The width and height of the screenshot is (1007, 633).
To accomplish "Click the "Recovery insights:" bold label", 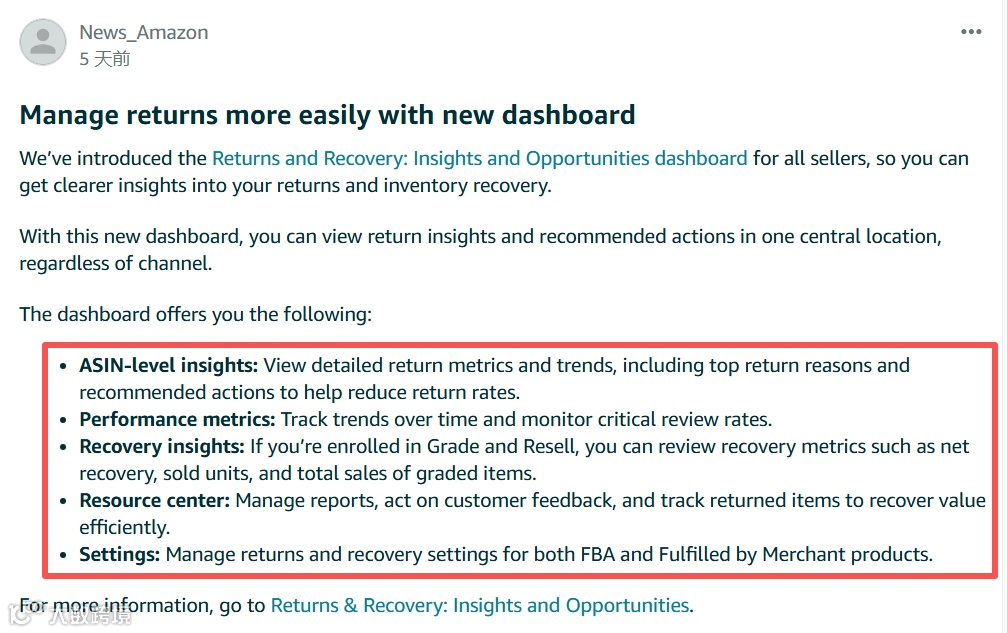I will [162, 446].
